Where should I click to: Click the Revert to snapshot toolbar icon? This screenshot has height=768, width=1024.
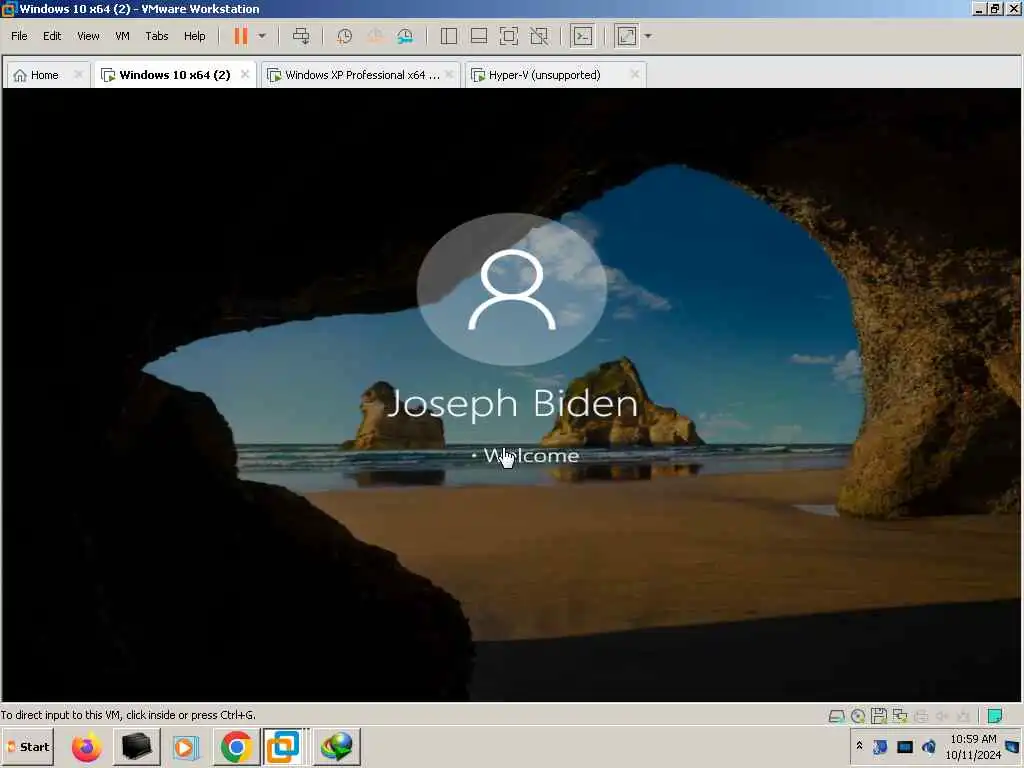[375, 37]
